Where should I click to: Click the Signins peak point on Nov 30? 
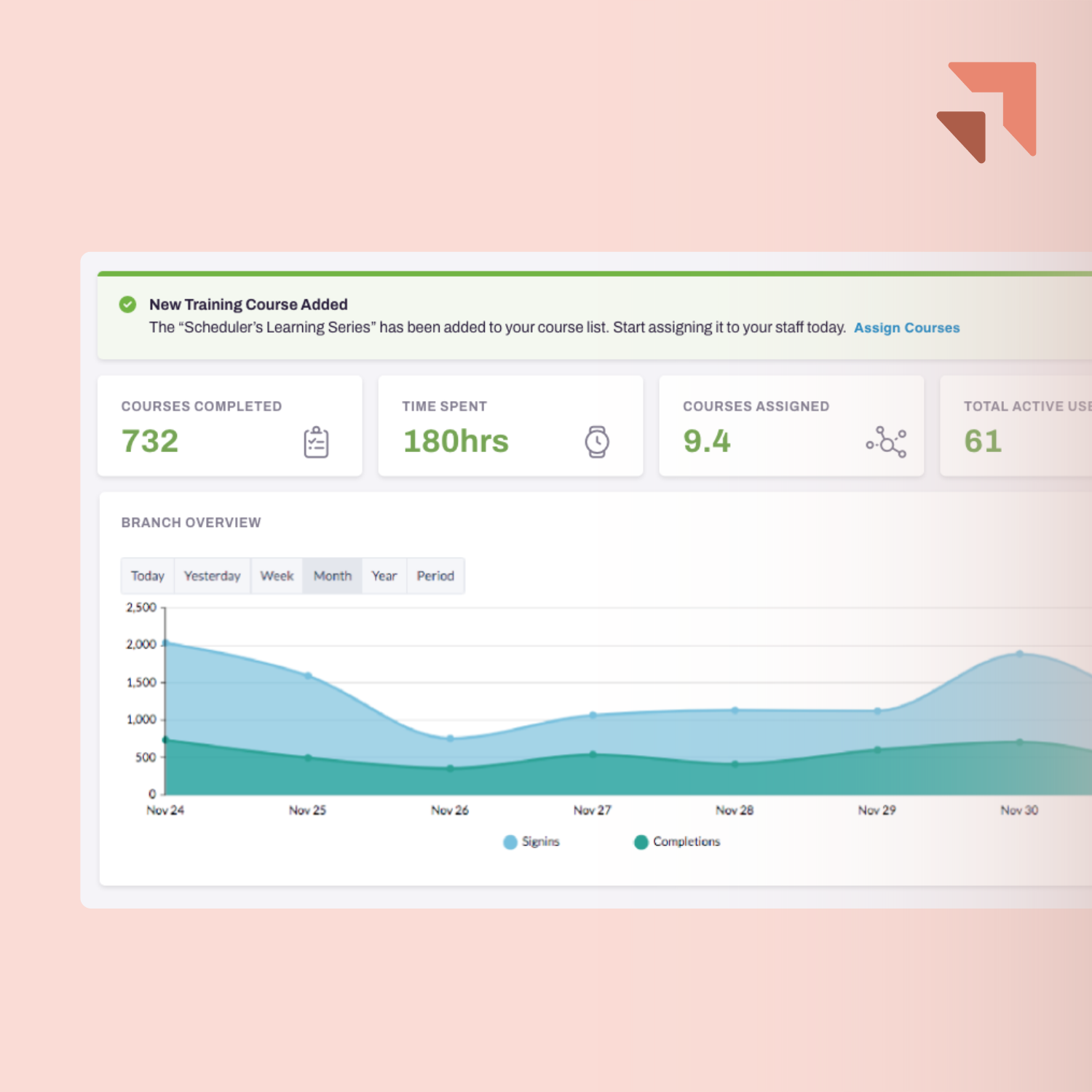1019,654
